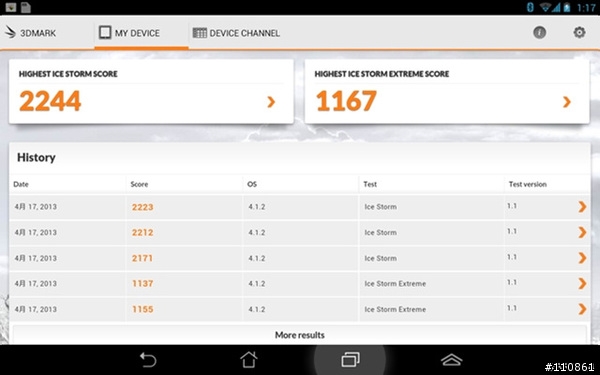Open details arrow for the 2223 score row

point(582,207)
